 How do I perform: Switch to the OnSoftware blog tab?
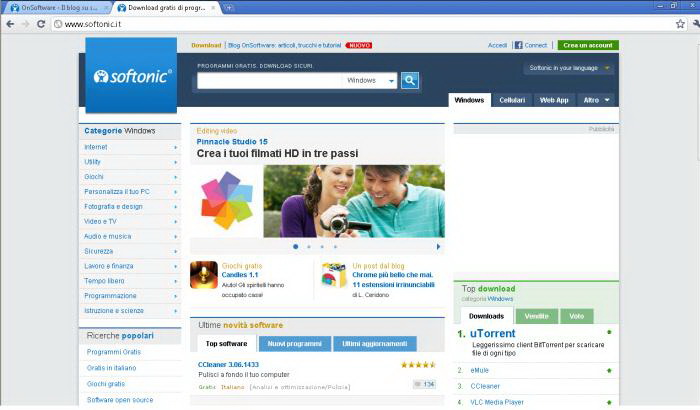[59, 8]
